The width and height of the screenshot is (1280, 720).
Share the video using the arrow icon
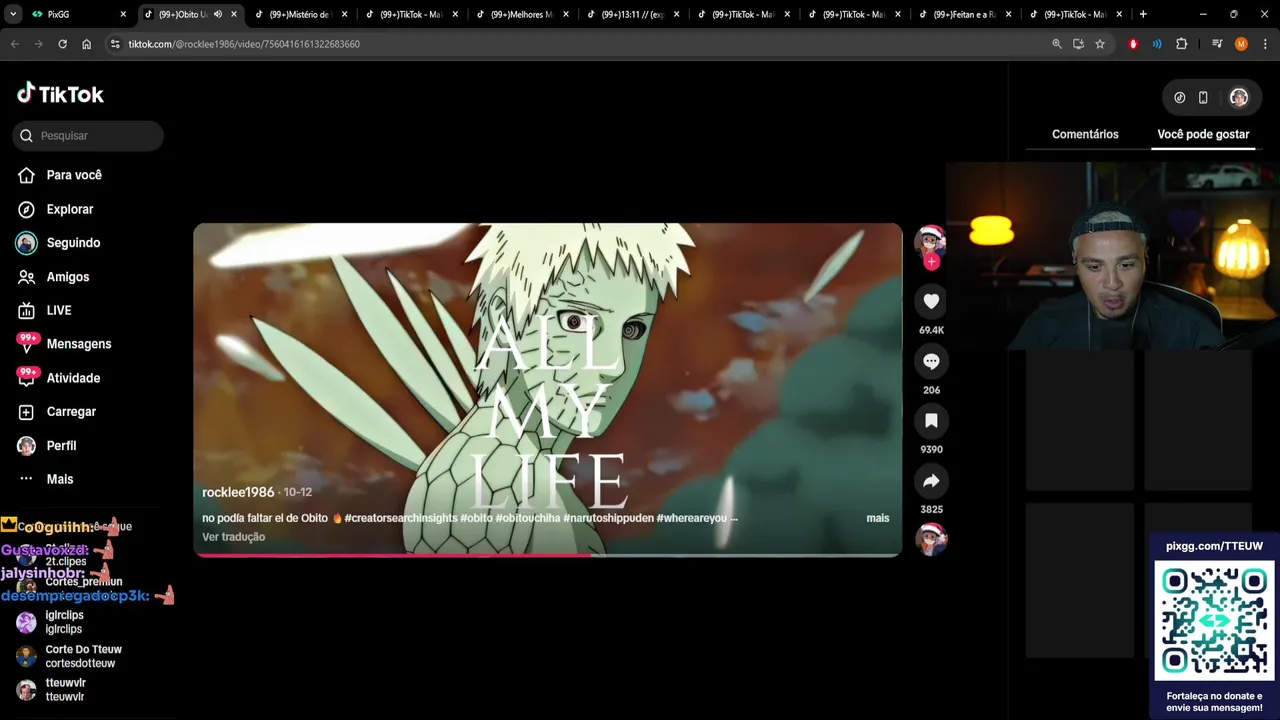931,481
